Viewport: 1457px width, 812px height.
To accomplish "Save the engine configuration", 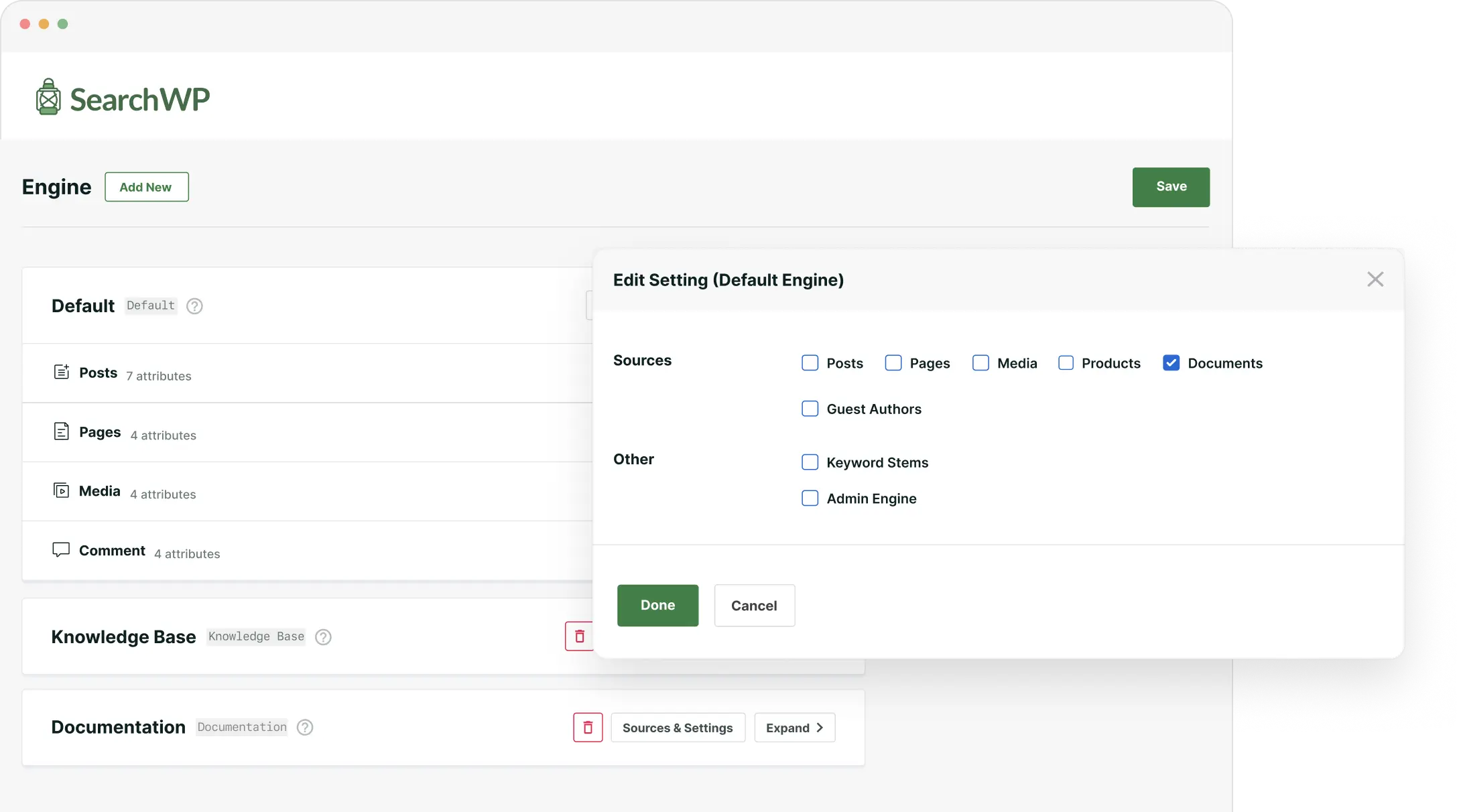I will [1171, 187].
